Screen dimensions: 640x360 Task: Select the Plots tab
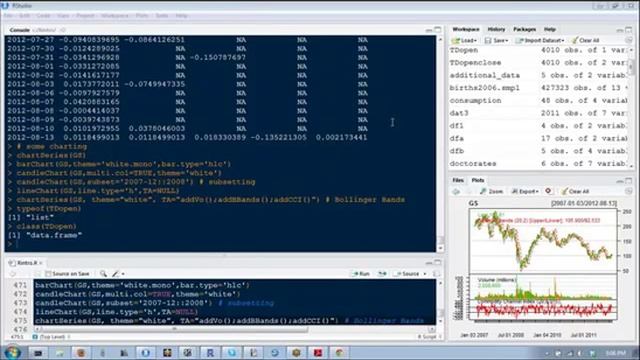pyautogui.click(x=478, y=180)
